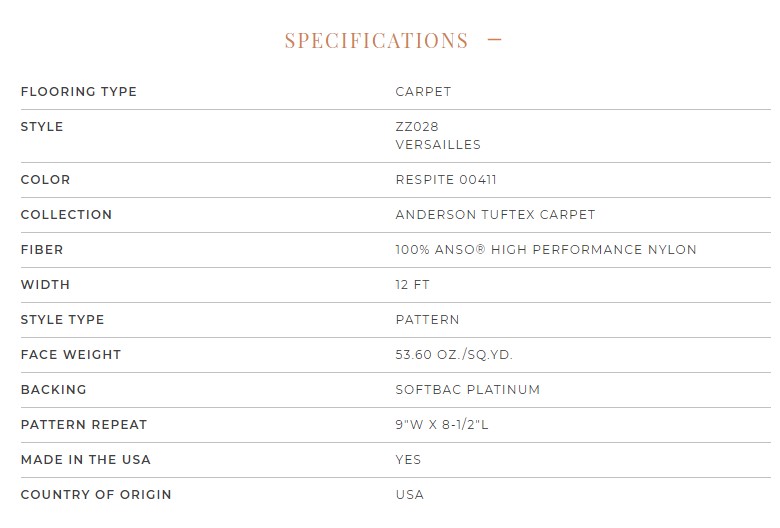
Task: Click Anderson Tuftex Carpet collection value
Action: [x=495, y=214]
